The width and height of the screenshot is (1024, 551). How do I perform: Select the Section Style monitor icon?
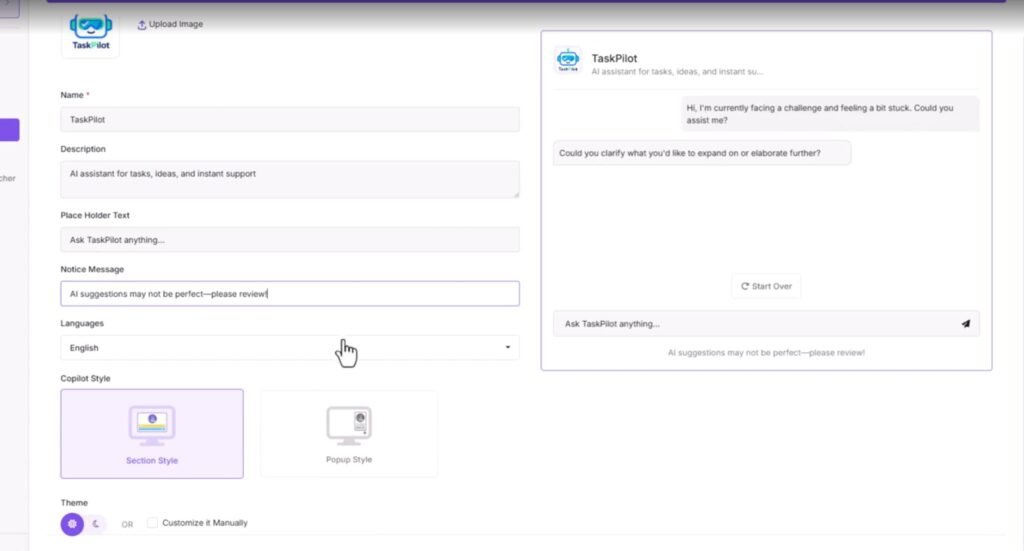point(151,424)
